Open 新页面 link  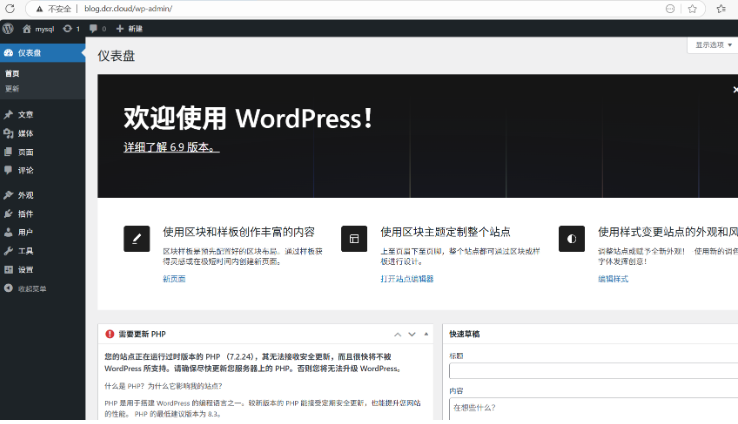pyautogui.click(x=174, y=279)
